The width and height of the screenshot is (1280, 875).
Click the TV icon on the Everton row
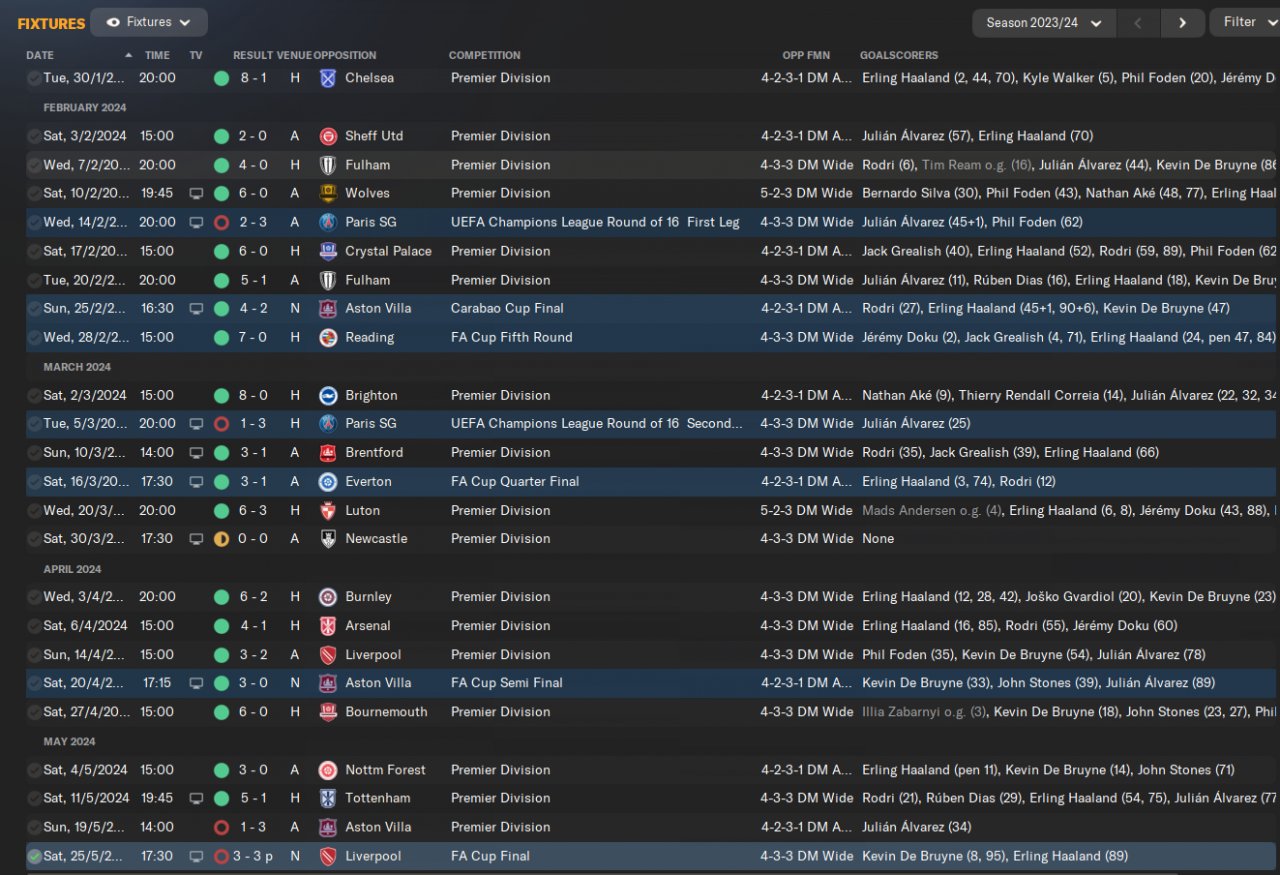point(196,481)
